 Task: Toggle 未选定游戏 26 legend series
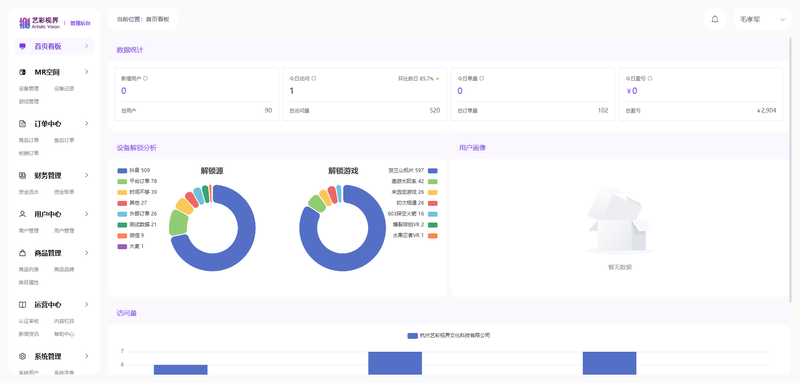414,192
